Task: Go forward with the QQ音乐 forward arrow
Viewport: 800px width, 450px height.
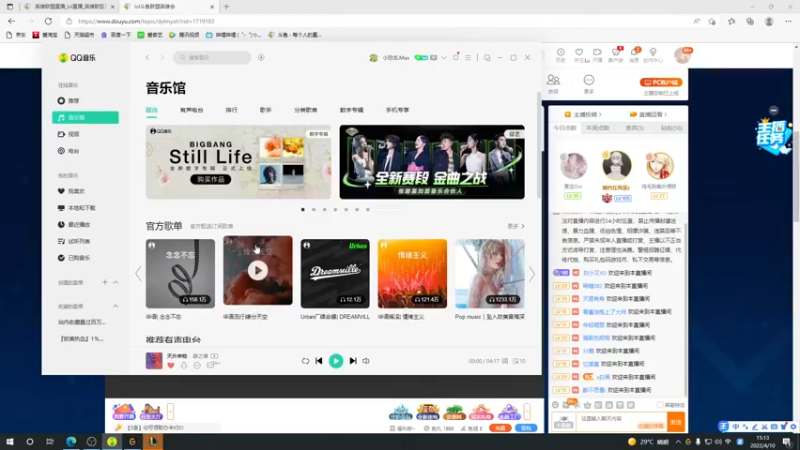Action: click(162, 58)
